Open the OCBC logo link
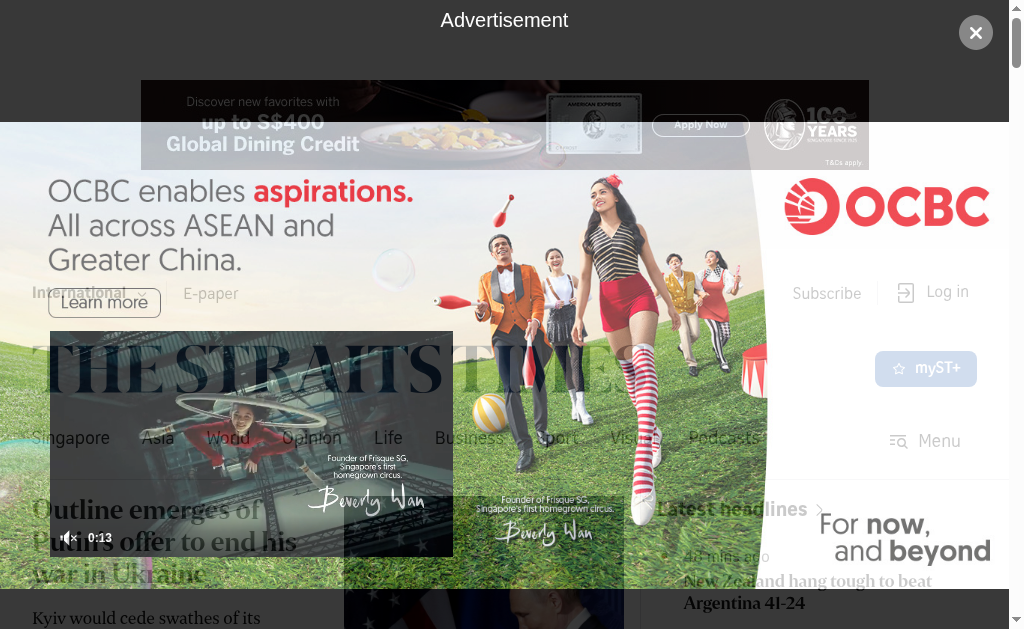1024x629 pixels. 887,206
